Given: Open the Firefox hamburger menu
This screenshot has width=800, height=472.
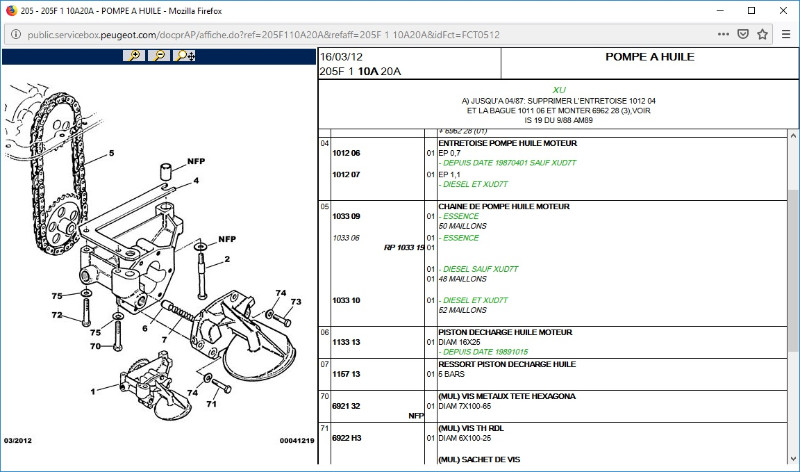Looking at the screenshot, I should 786,34.
